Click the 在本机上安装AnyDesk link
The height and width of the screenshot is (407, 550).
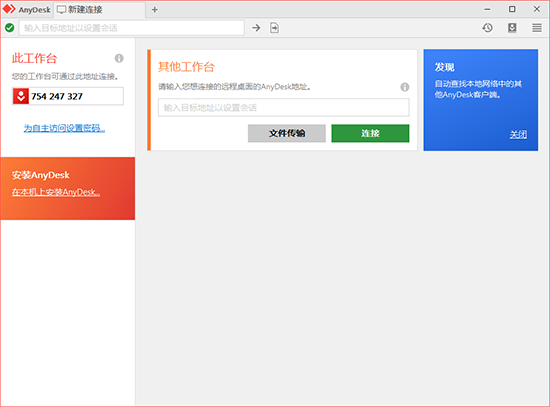click(x=56, y=192)
